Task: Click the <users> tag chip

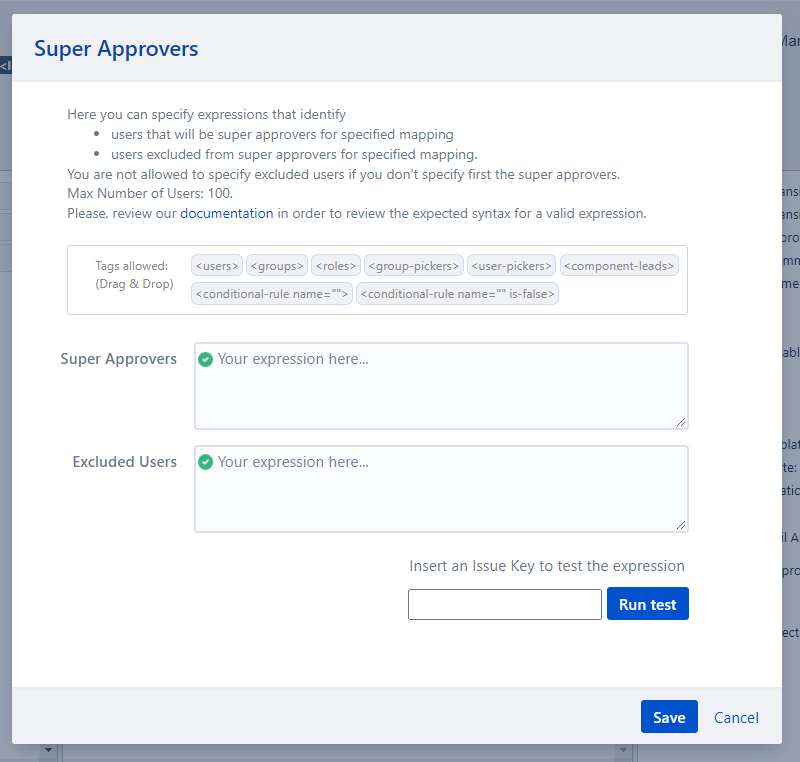Action: click(x=217, y=265)
